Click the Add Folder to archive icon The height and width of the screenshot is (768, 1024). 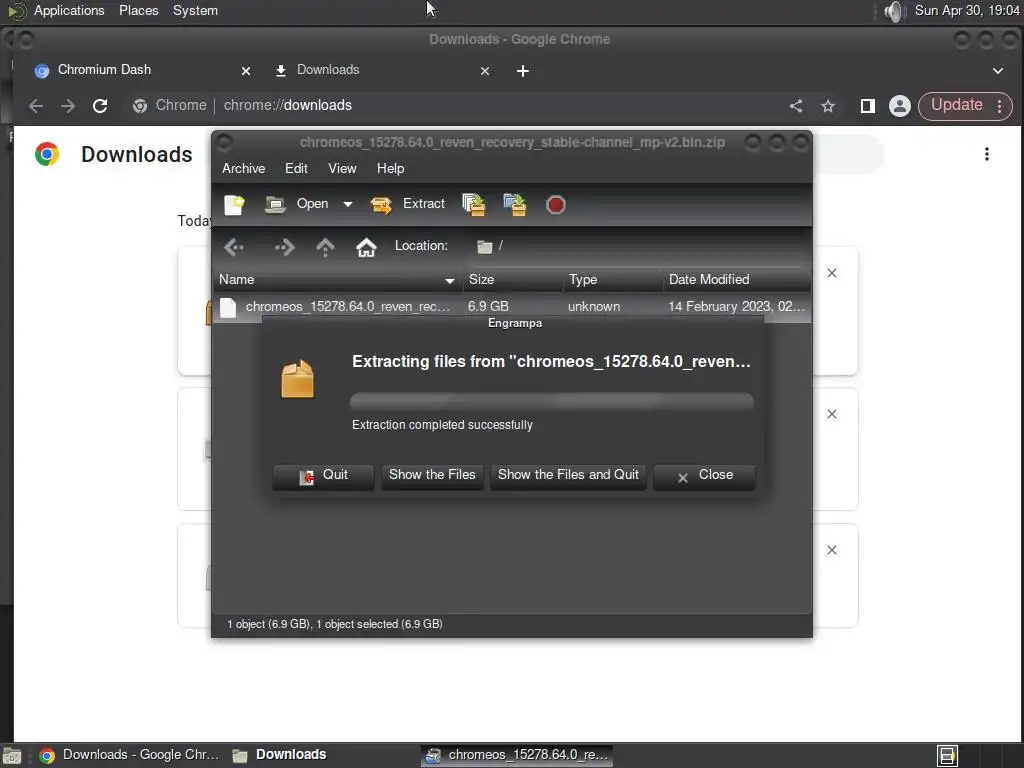pos(515,204)
